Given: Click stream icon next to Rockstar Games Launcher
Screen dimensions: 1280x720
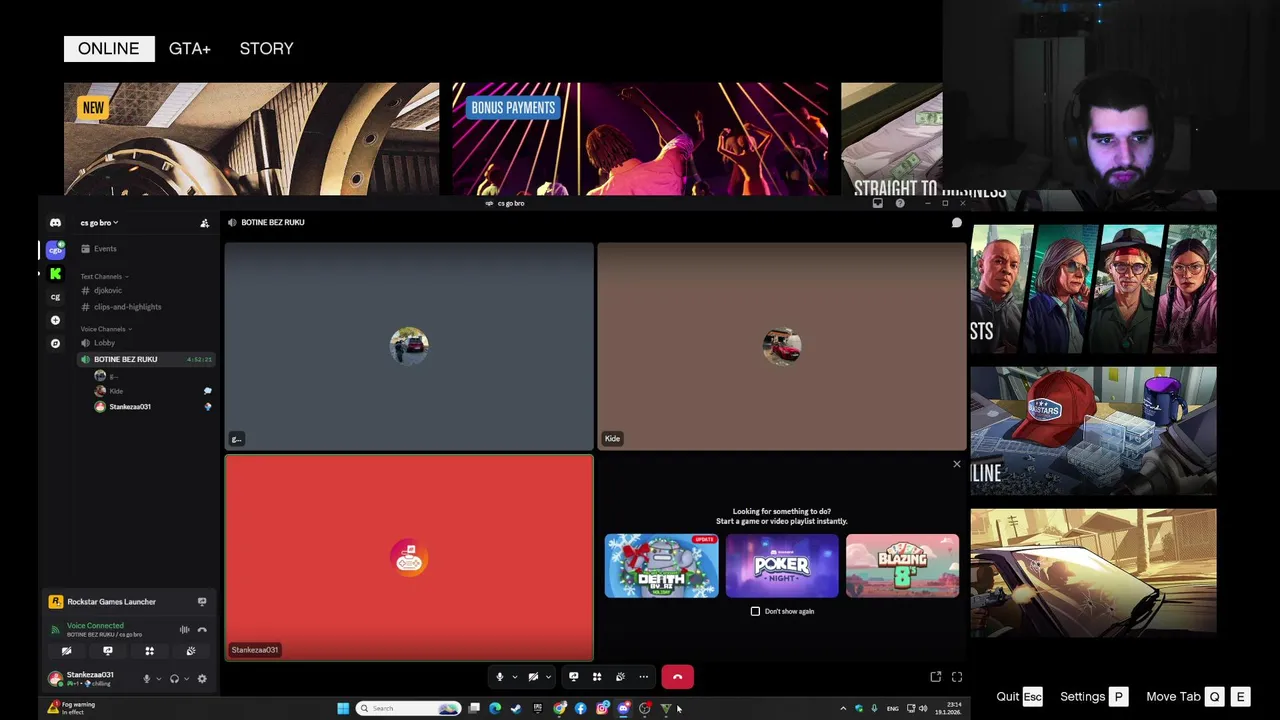Looking at the screenshot, I should 202,602.
